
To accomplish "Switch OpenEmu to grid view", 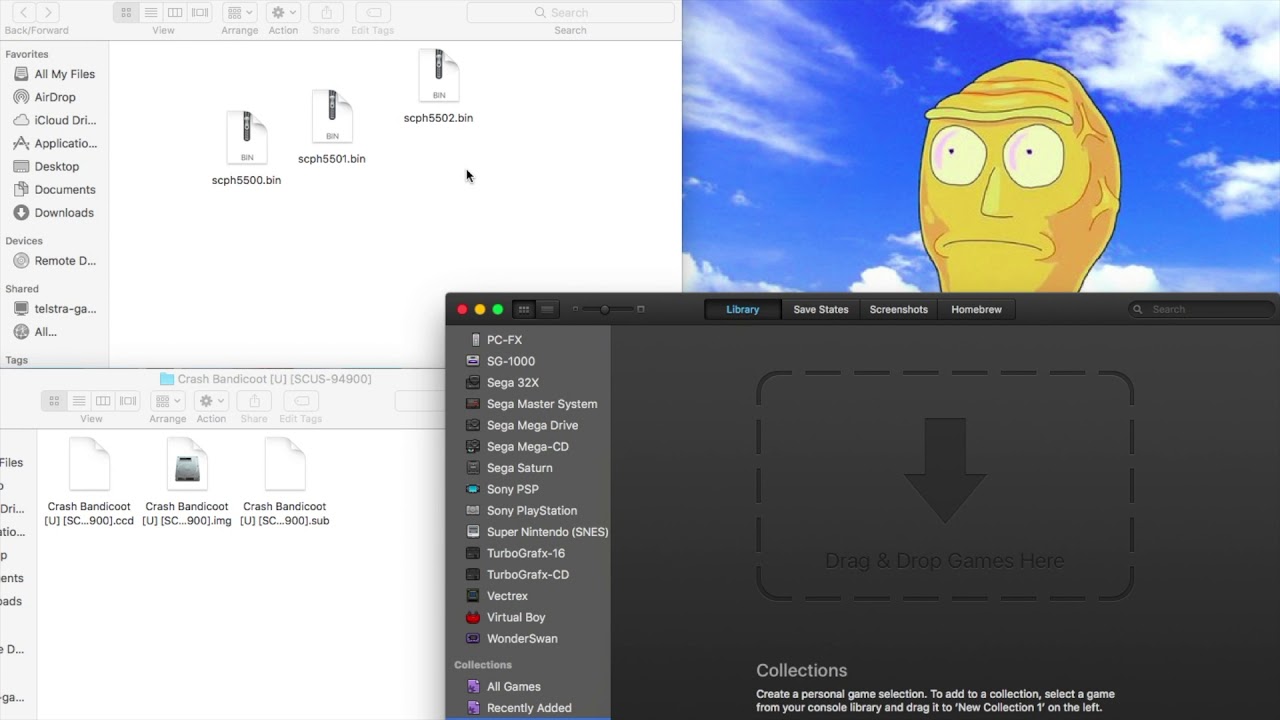I will click(523, 309).
